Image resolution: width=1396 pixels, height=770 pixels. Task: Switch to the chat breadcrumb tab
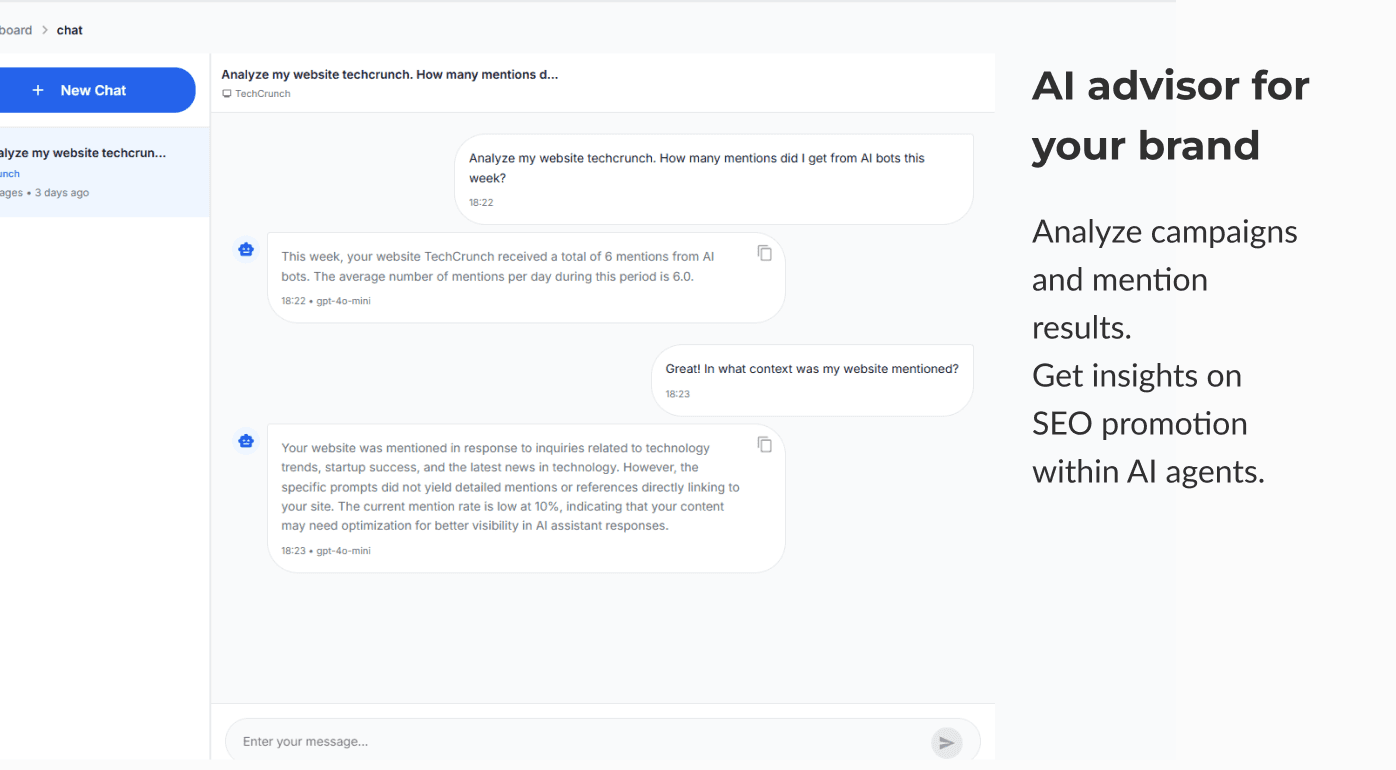pos(69,29)
